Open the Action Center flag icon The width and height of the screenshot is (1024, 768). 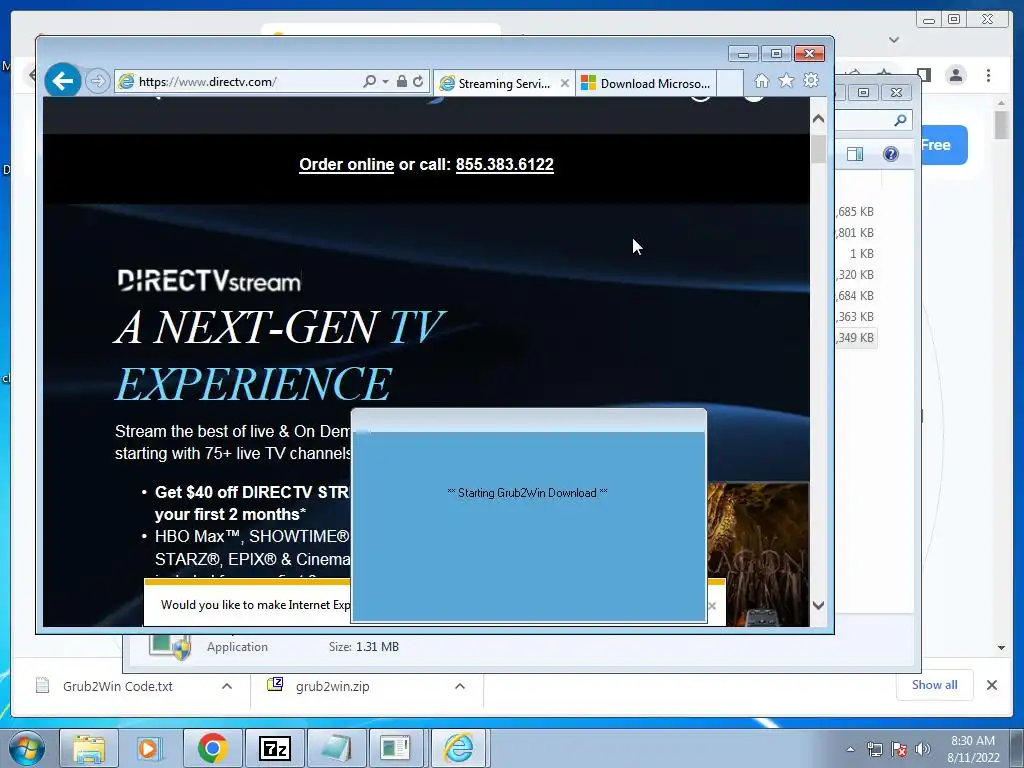(899, 750)
